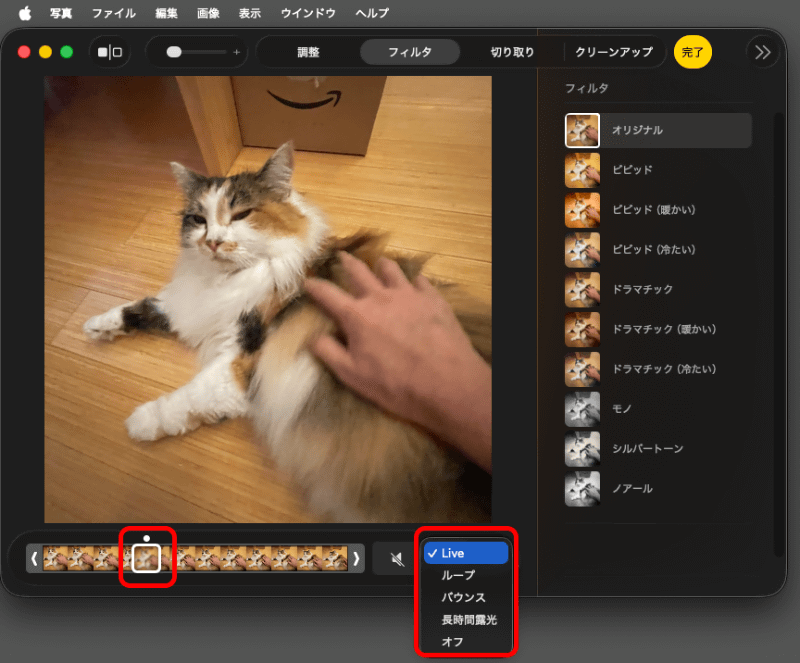Select the highlighted key frame in filmstrip
The width and height of the screenshot is (800, 663).
pos(146,558)
